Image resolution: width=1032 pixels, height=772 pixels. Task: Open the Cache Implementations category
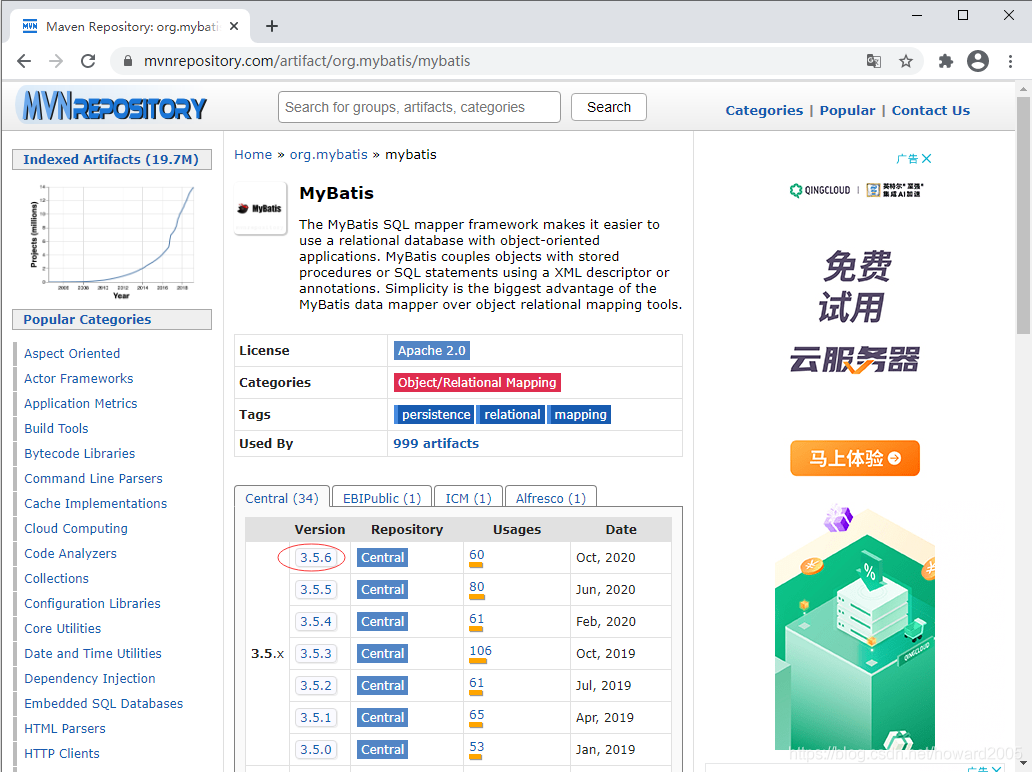tap(95, 503)
